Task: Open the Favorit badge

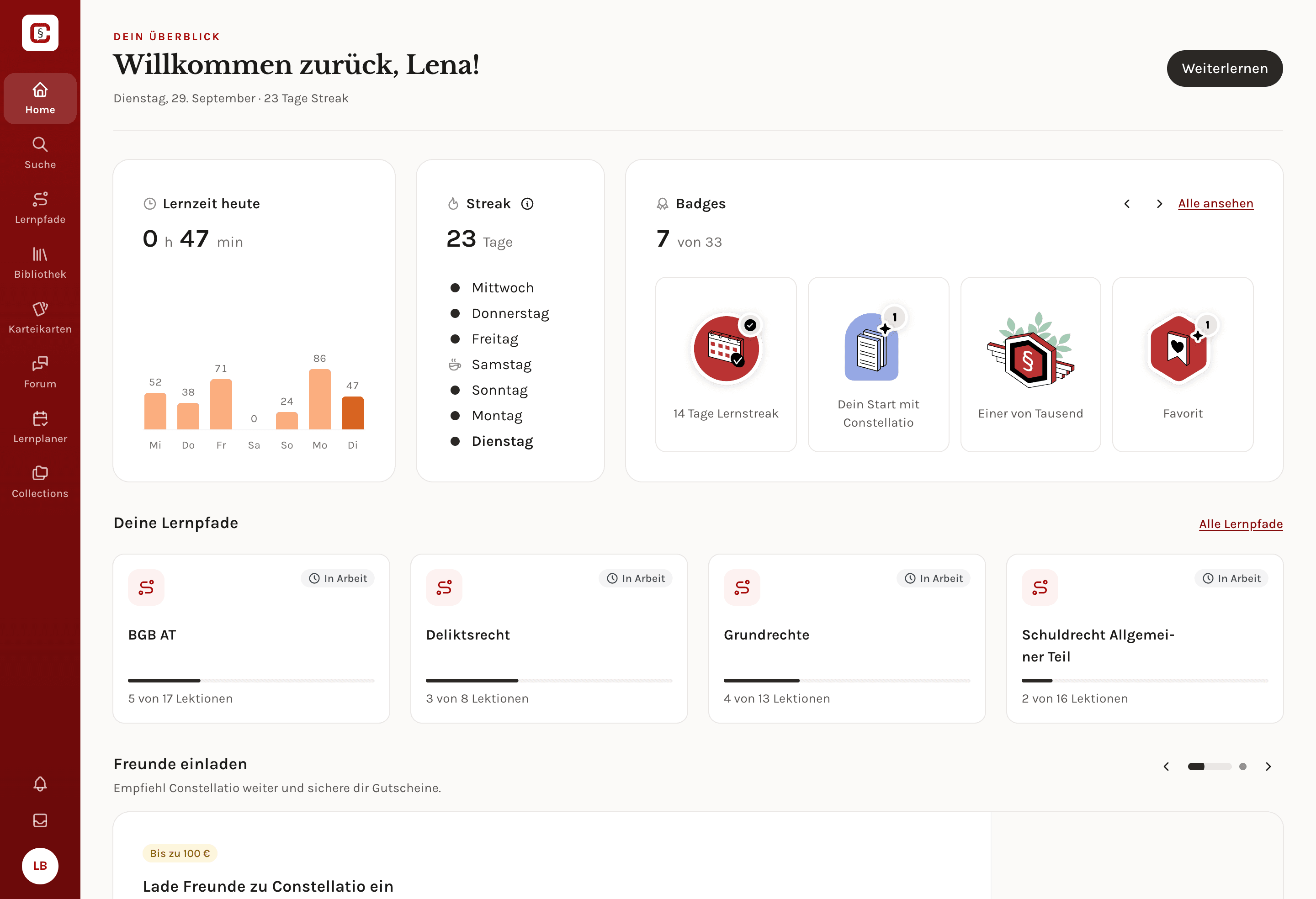Action: coord(1183,364)
